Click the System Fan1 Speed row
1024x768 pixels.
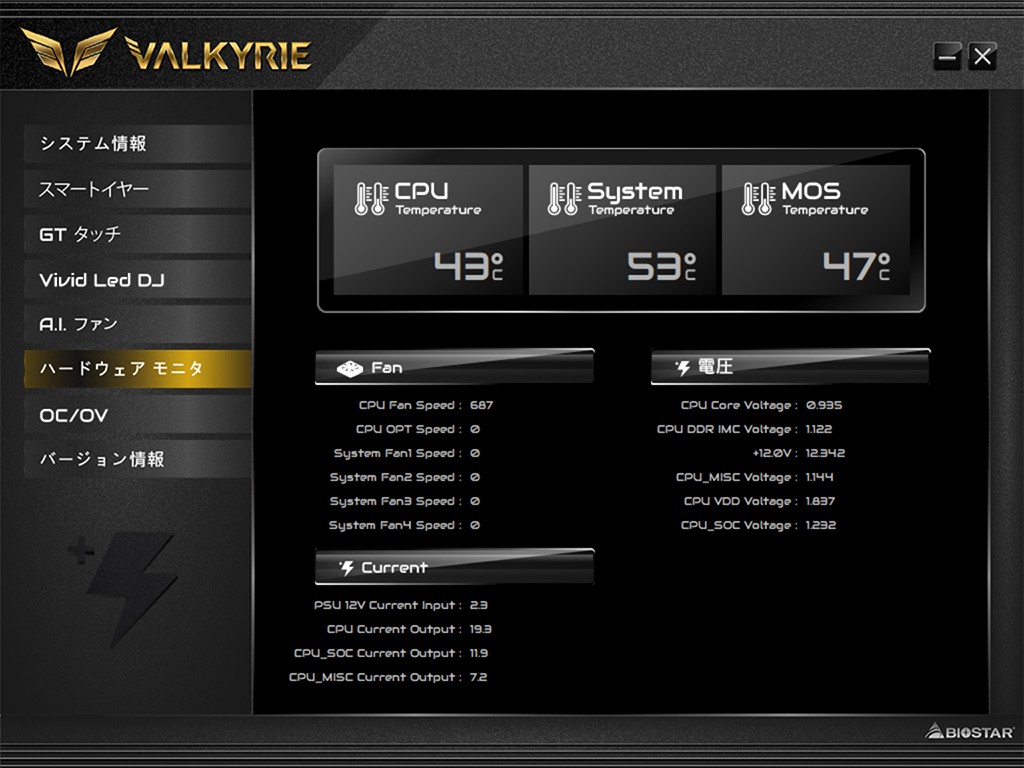(407, 454)
